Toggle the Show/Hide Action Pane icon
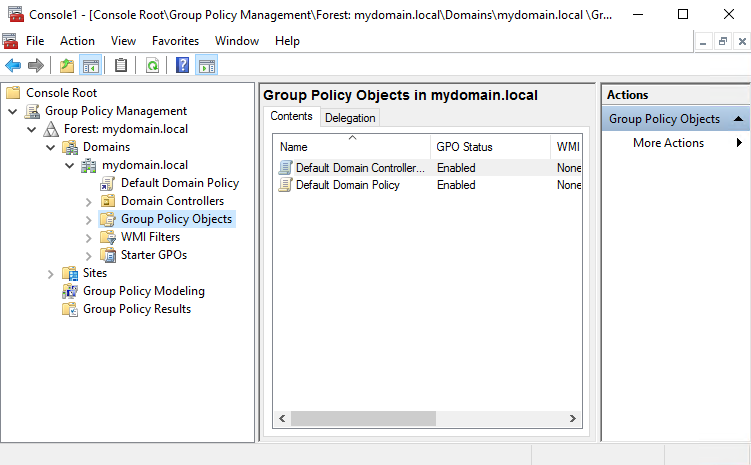The height and width of the screenshot is (465, 751). pos(206,66)
